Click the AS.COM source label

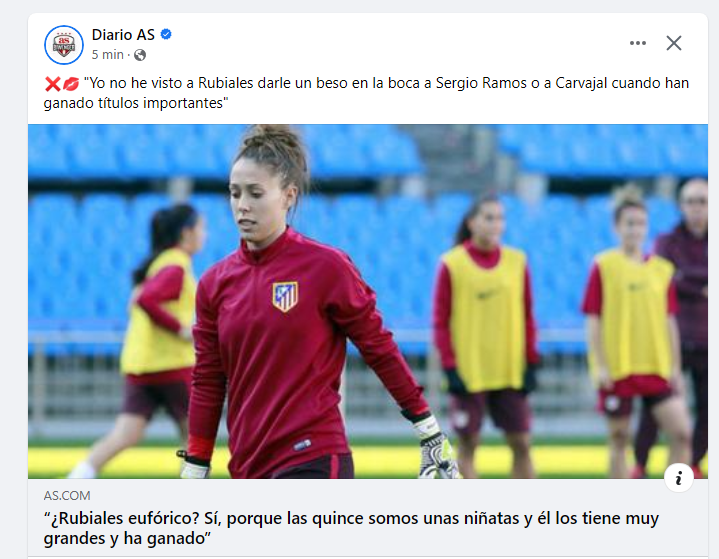coord(67,496)
